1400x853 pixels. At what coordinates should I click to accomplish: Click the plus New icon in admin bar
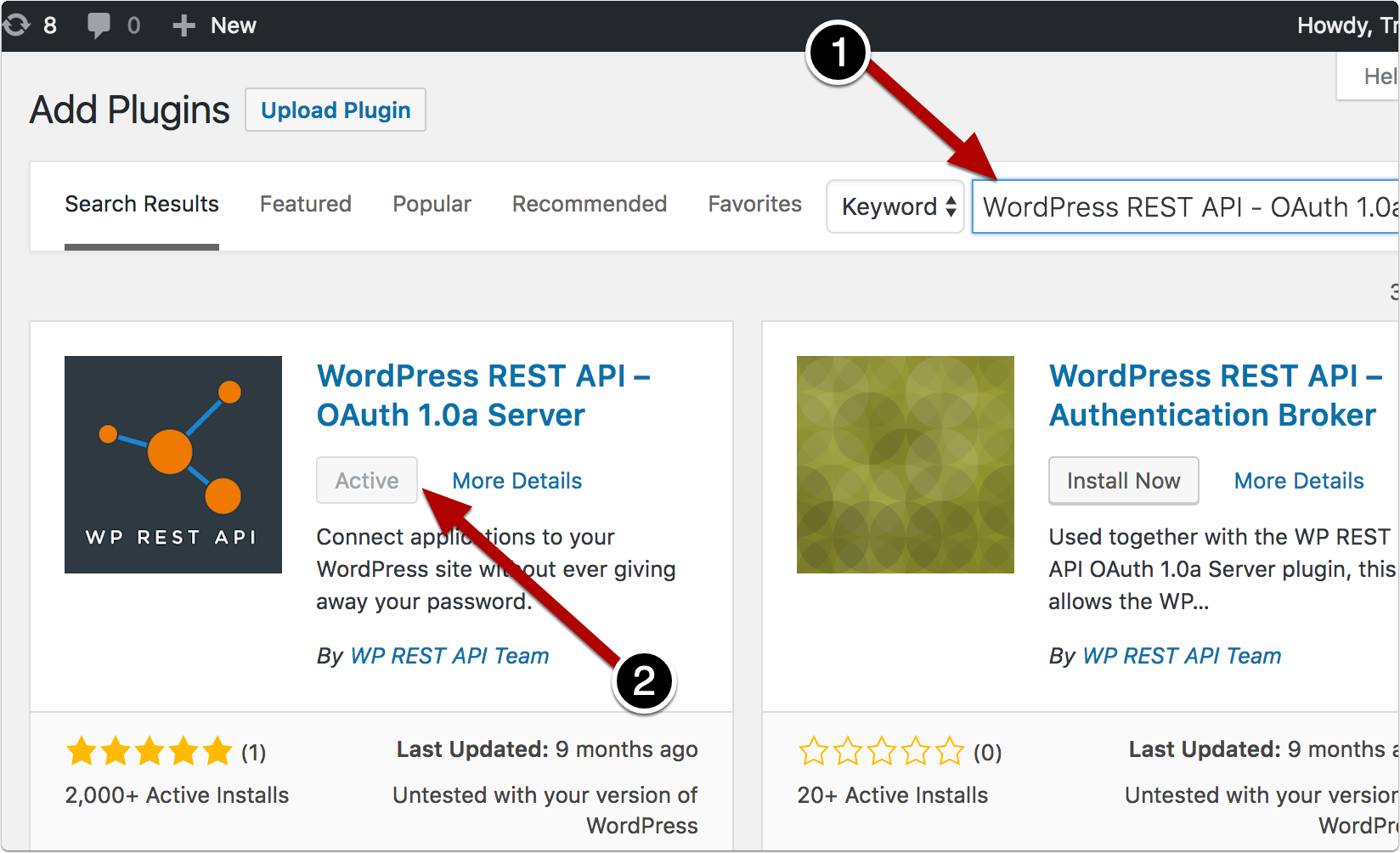point(183,25)
